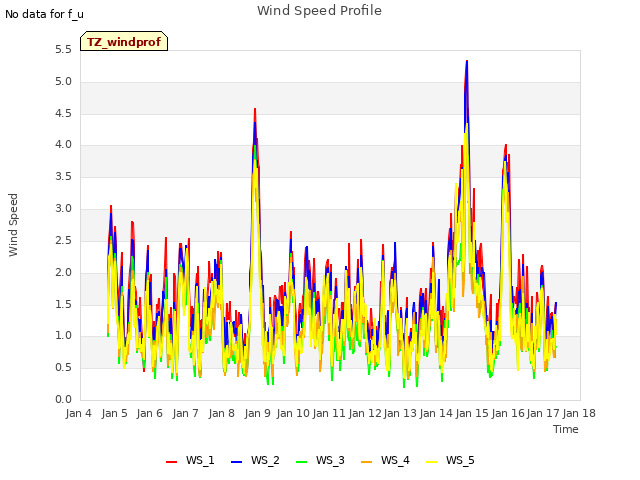Click the Time x-axis label

(566, 429)
